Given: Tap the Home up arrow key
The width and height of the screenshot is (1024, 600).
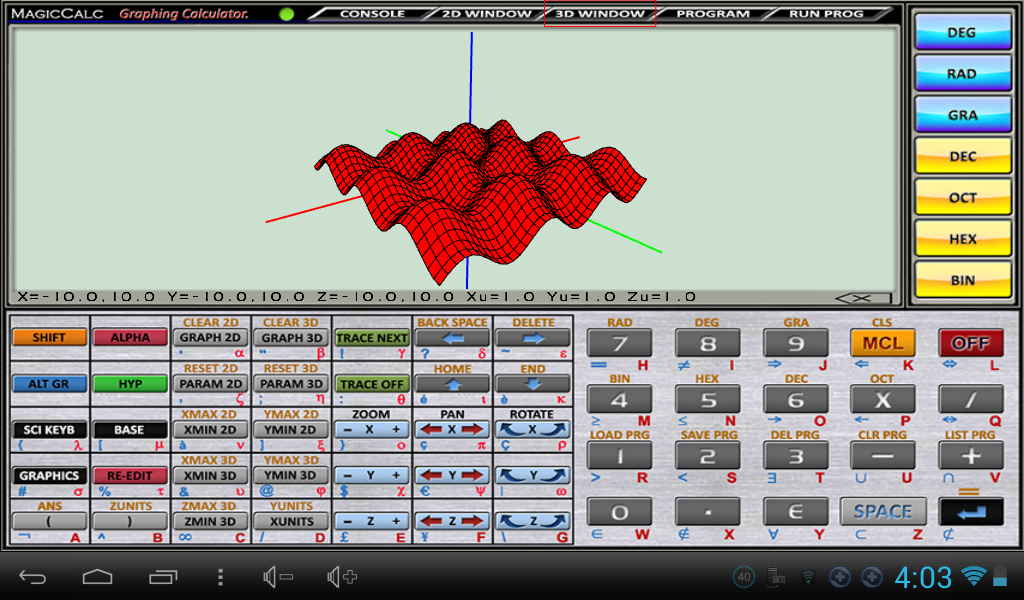Looking at the screenshot, I should 452,384.
